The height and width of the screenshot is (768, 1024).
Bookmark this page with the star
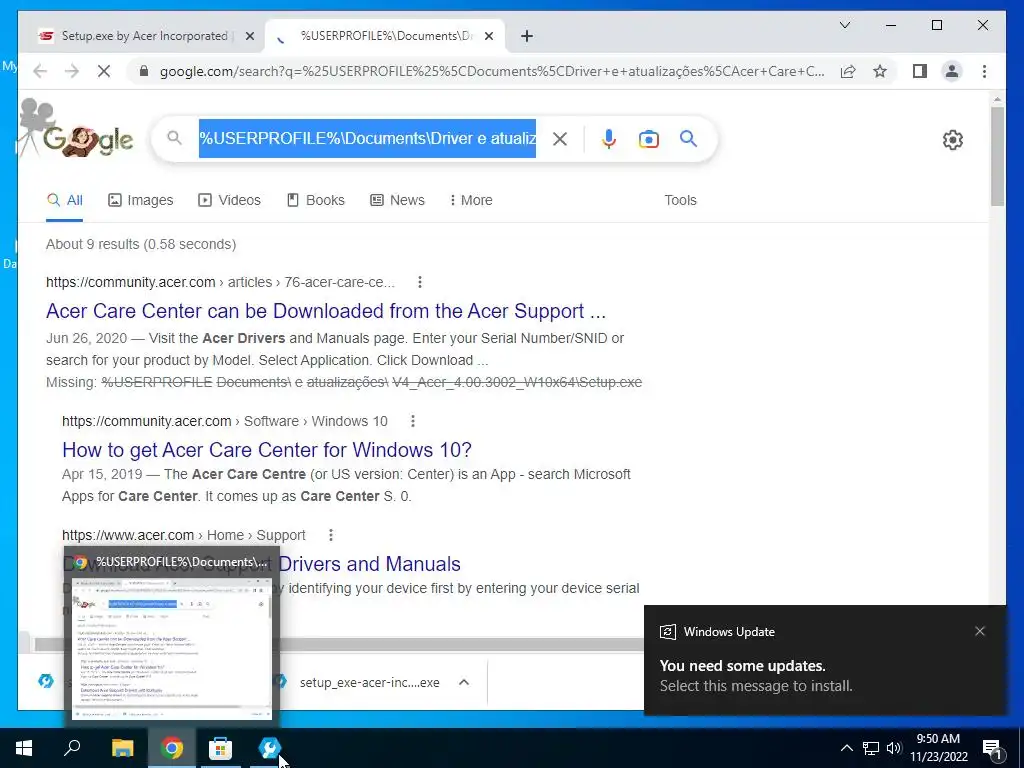880,71
